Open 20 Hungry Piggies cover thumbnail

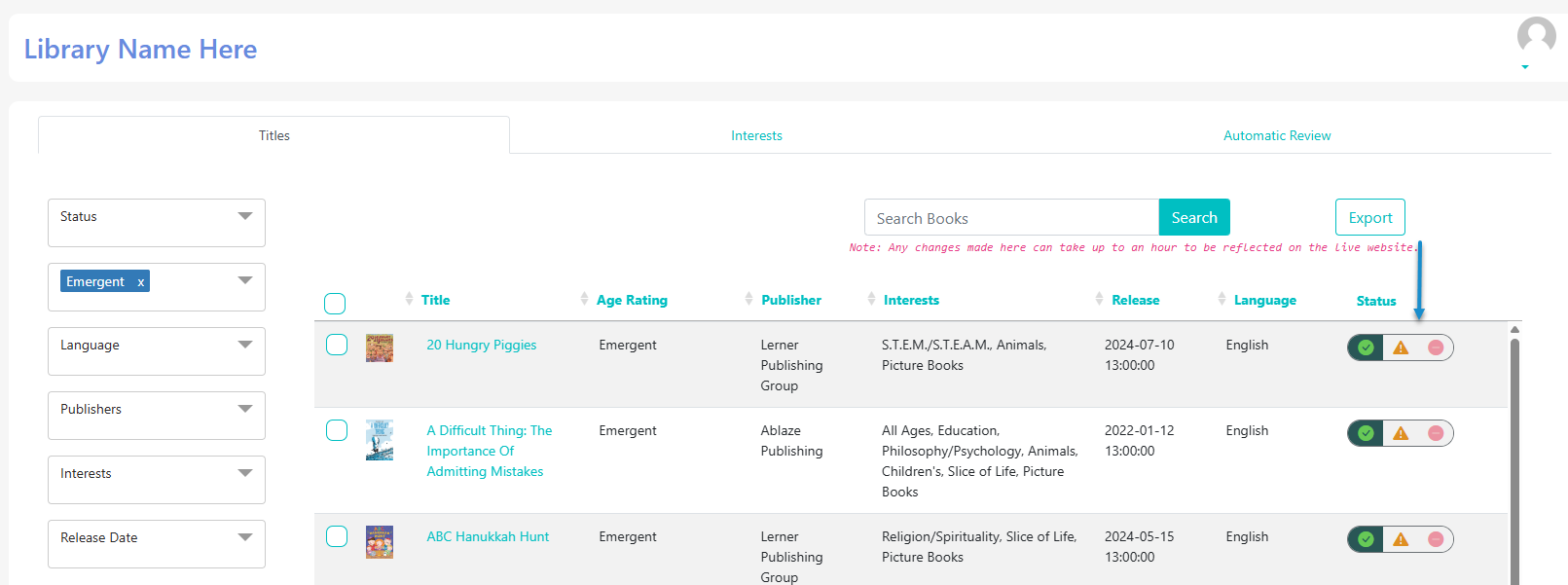(380, 347)
